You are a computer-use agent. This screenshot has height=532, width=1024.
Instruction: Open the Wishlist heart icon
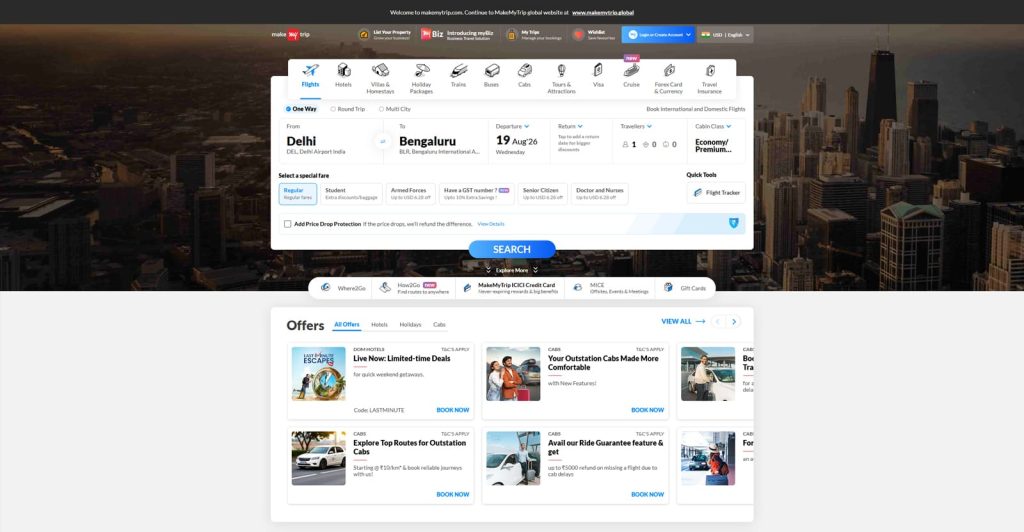[x=578, y=35]
